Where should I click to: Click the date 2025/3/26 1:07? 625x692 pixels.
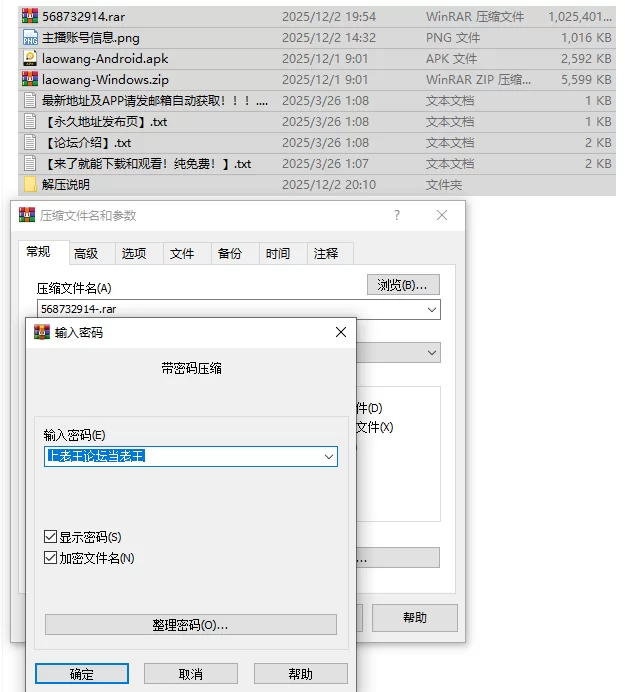(x=325, y=164)
